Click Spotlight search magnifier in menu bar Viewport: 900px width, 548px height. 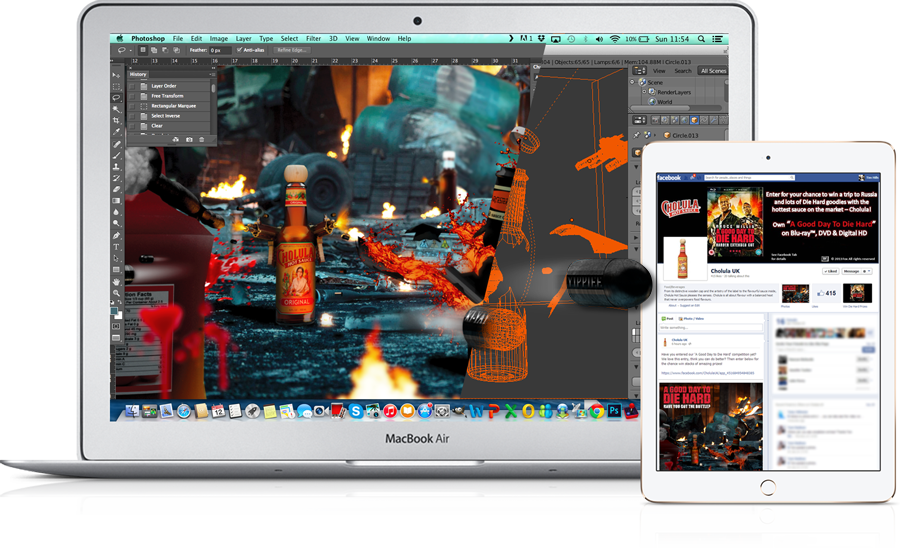click(x=701, y=39)
